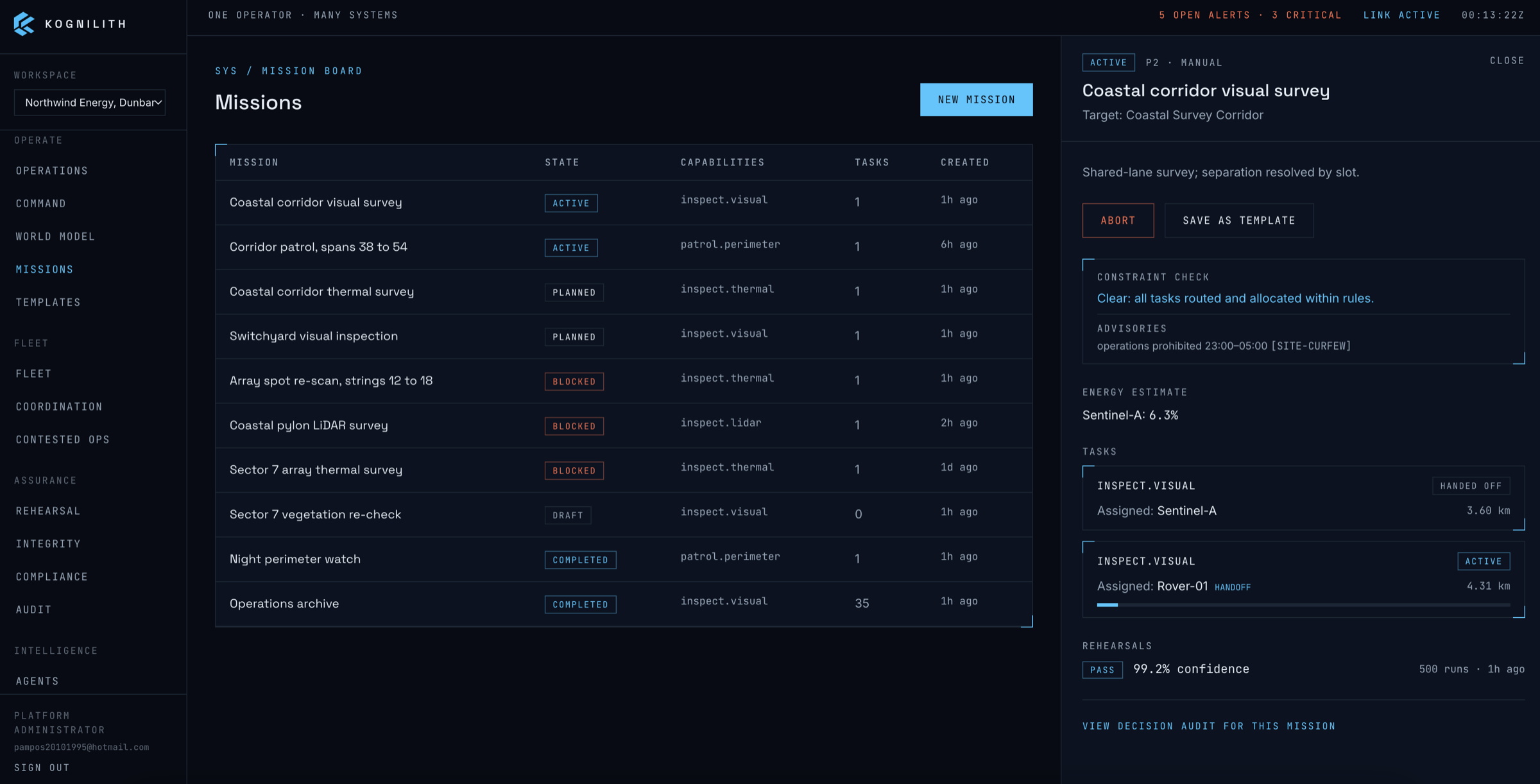Click the constraint check clear message
The image size is (1540, 784).
[x=1235, y=298]
